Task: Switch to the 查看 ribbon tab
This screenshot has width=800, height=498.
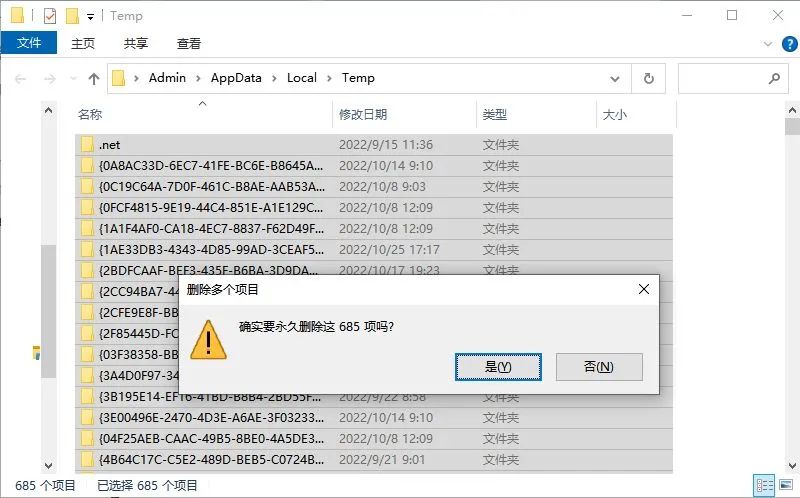Action: click(188, 43)
